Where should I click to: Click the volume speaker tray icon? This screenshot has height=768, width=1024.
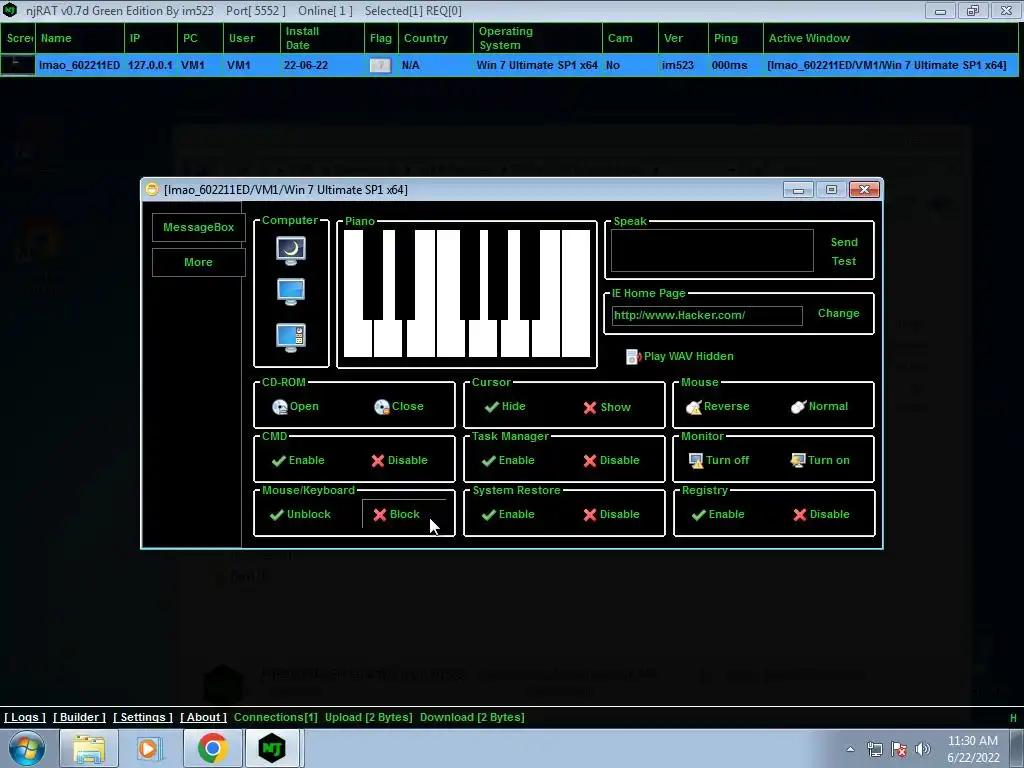click(x=923, y=749)
